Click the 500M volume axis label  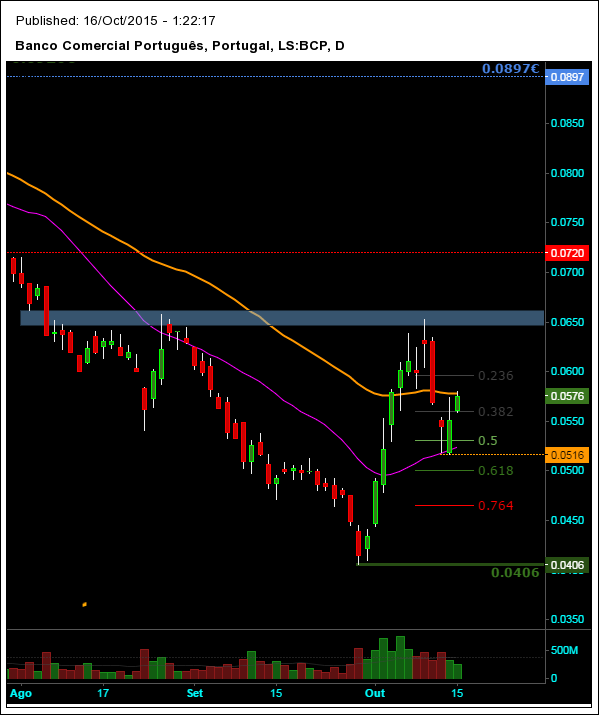564,650
